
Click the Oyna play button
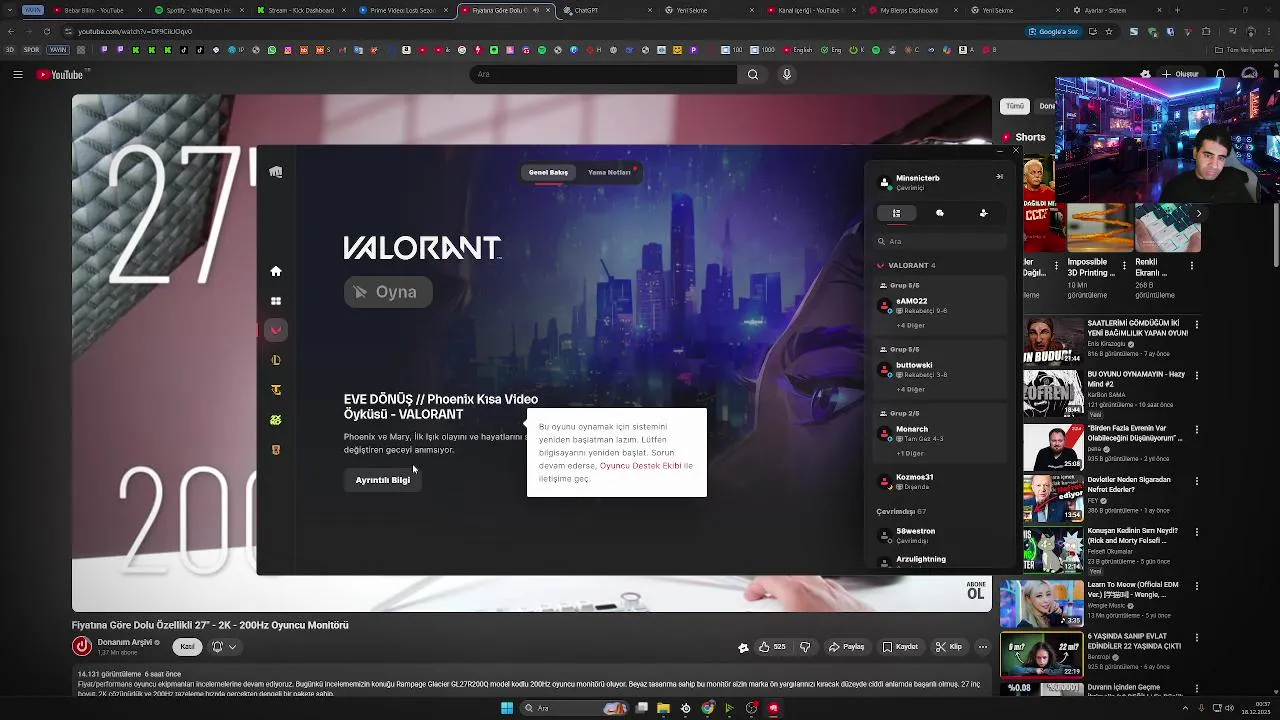tap(388, 292)
